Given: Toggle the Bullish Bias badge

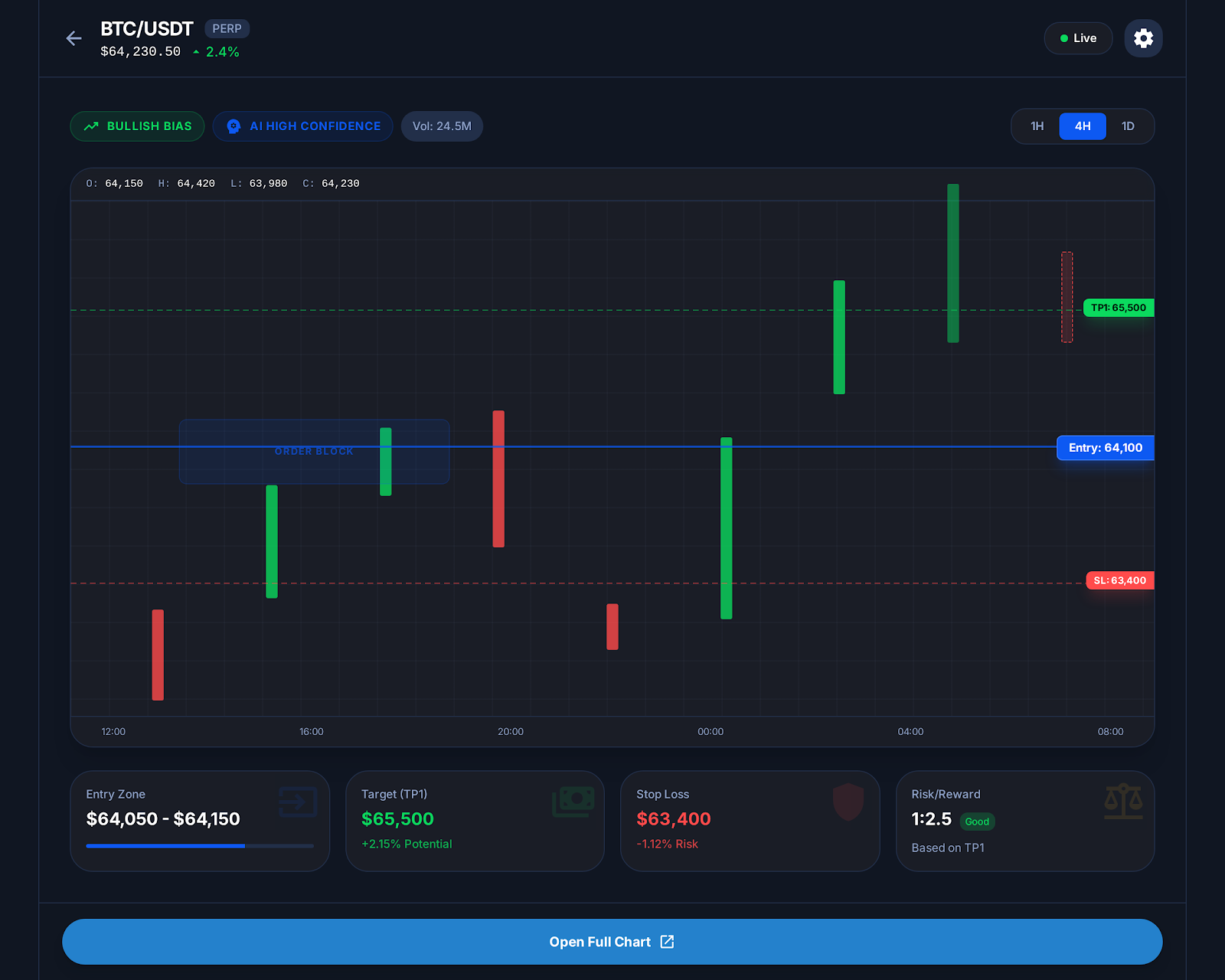Looking at the screenshot, I should tap(137, 126).
